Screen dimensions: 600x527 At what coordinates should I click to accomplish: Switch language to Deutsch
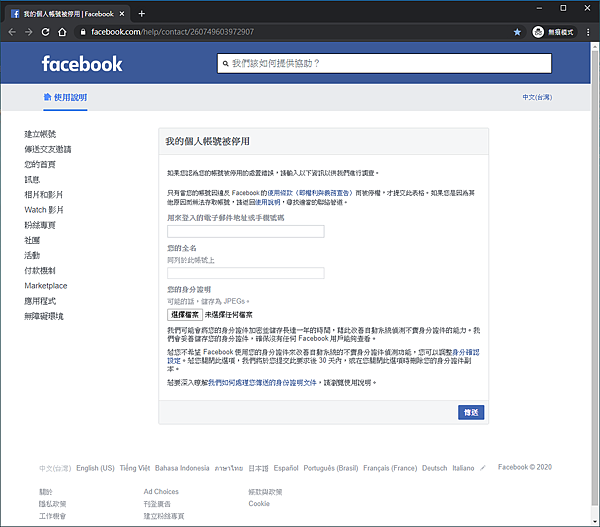click(x=434, y=468)
